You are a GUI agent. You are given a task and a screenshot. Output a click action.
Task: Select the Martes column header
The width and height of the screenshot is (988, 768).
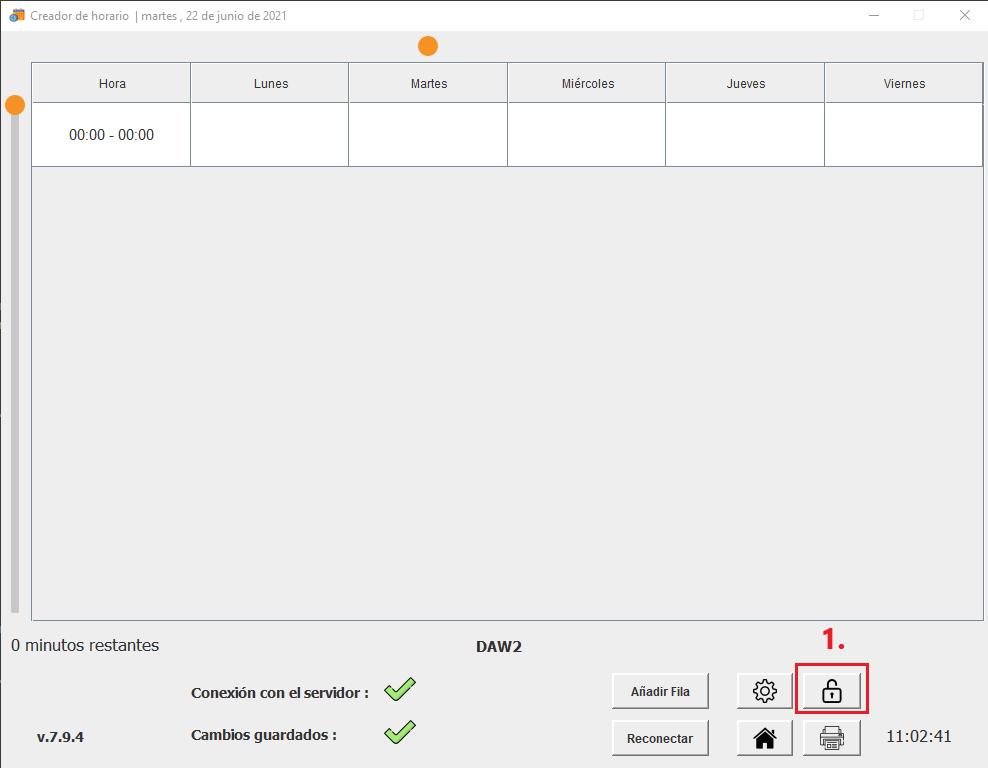click(x=428, y=84)
